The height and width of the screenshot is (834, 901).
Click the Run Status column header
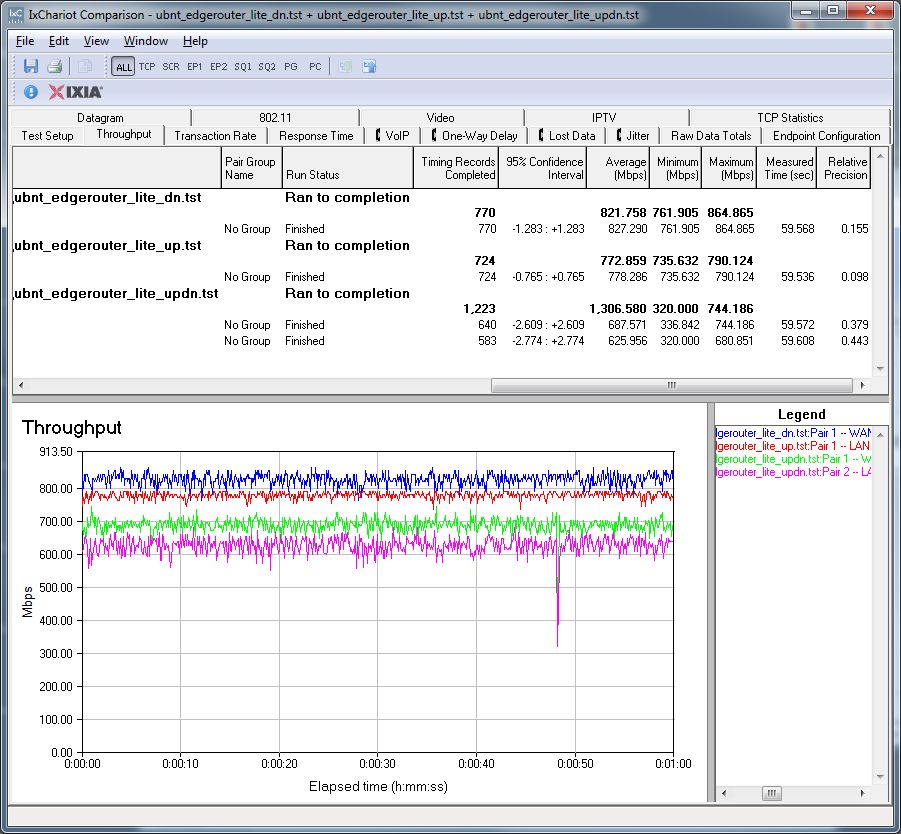(x=348, y=168)
